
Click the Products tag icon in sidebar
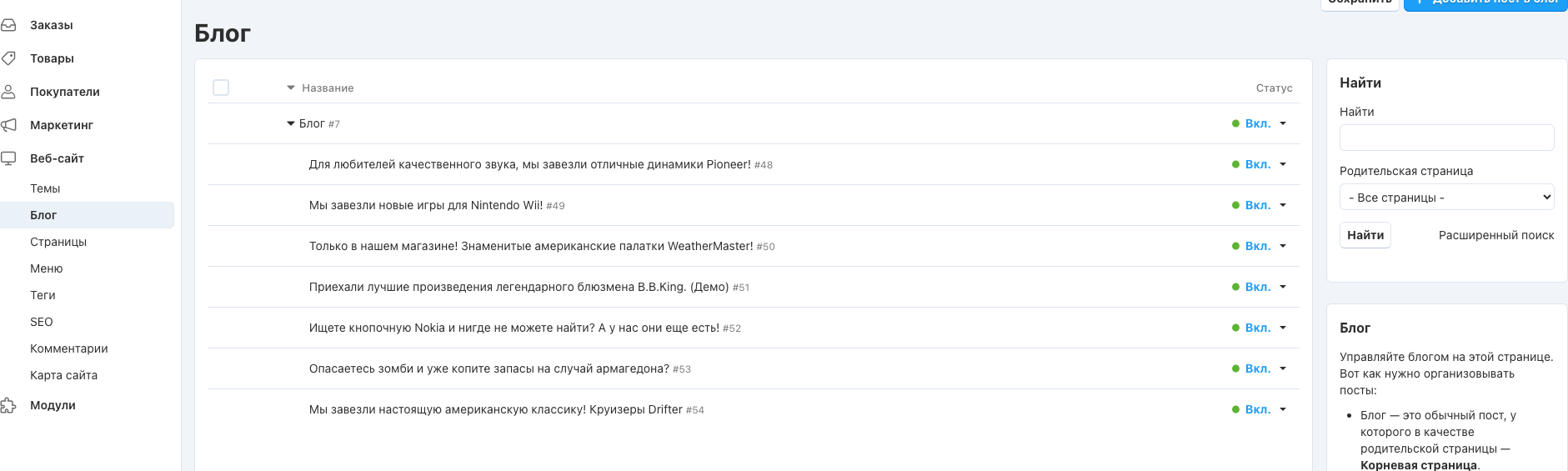tap(8, 58)
